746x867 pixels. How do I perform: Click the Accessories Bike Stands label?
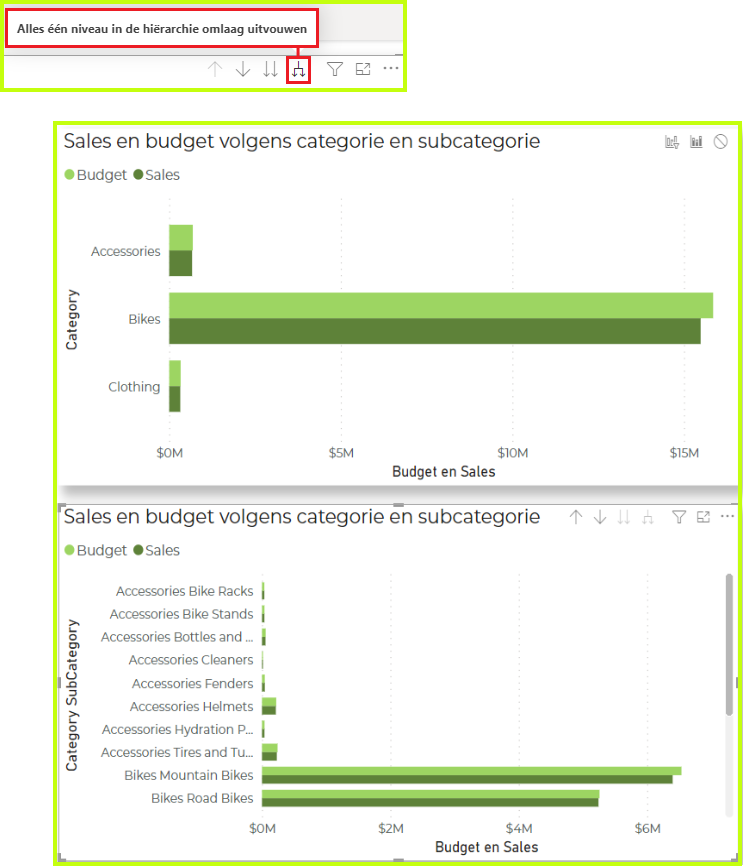point(181,614)
